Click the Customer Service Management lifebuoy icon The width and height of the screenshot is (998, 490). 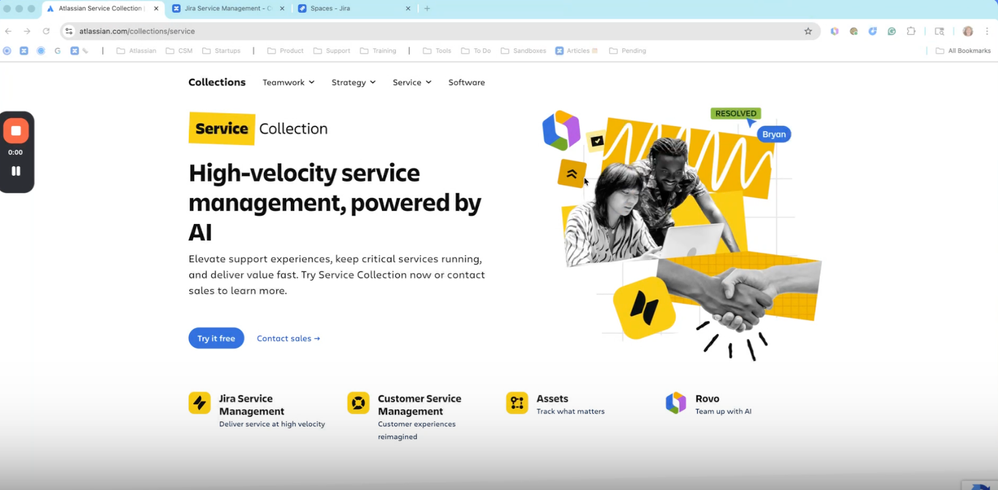tap(358, 403)
